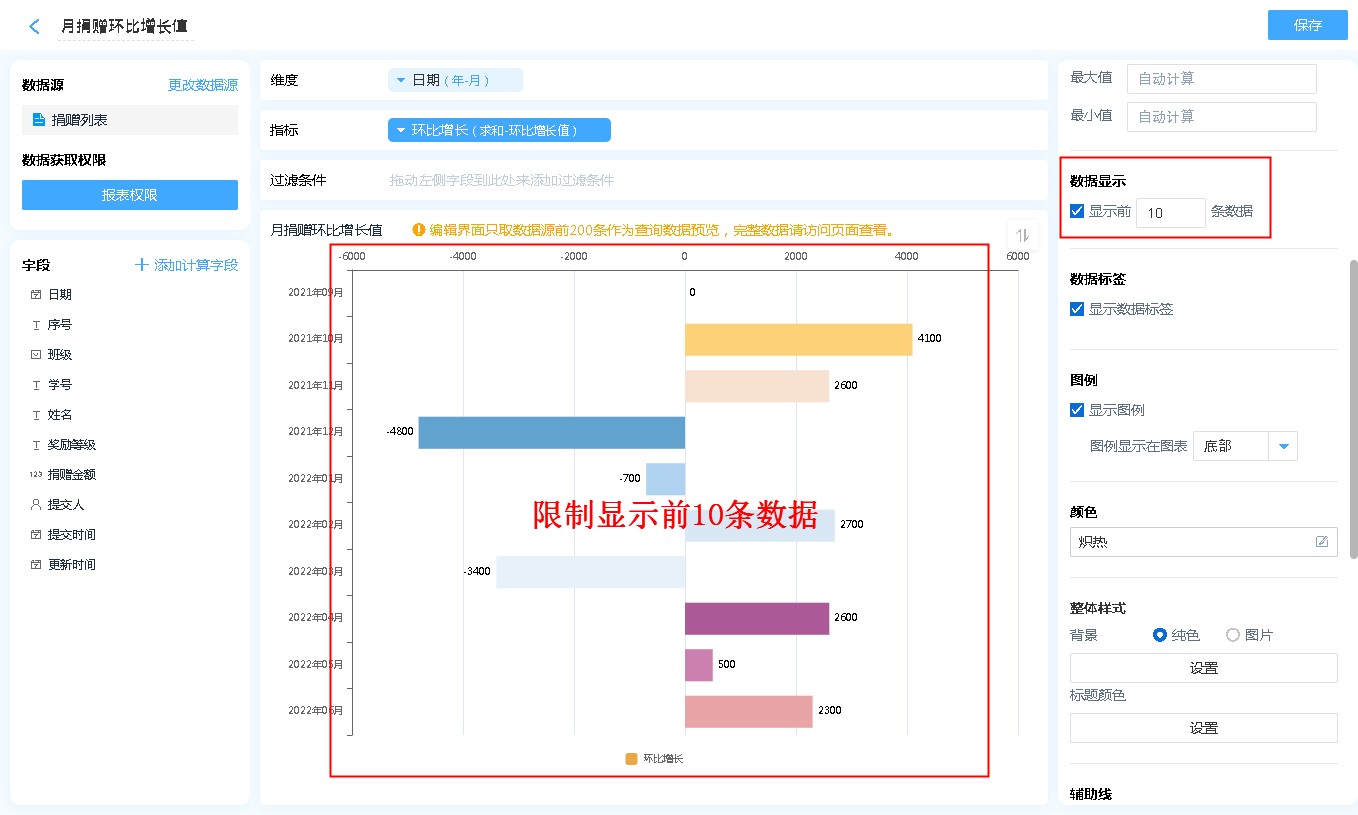This screenshot has height=815, width=1358.
Task: Expand the 环比增长 metric dropdown
Action: click(x=401, y=130)
